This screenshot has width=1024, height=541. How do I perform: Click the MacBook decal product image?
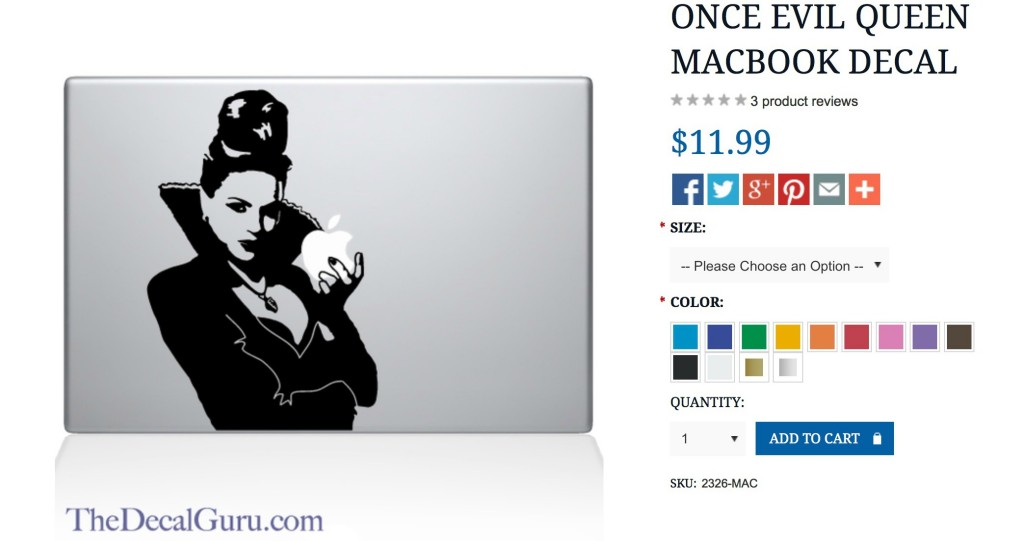click(x=328, y=255)
